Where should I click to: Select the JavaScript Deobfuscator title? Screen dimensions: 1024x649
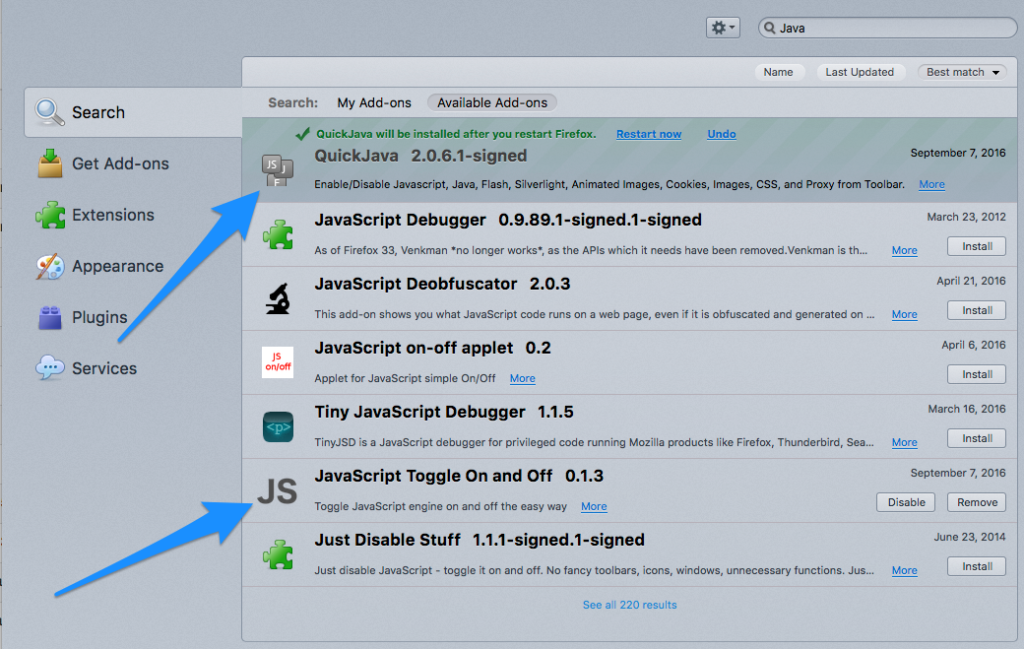415,284
